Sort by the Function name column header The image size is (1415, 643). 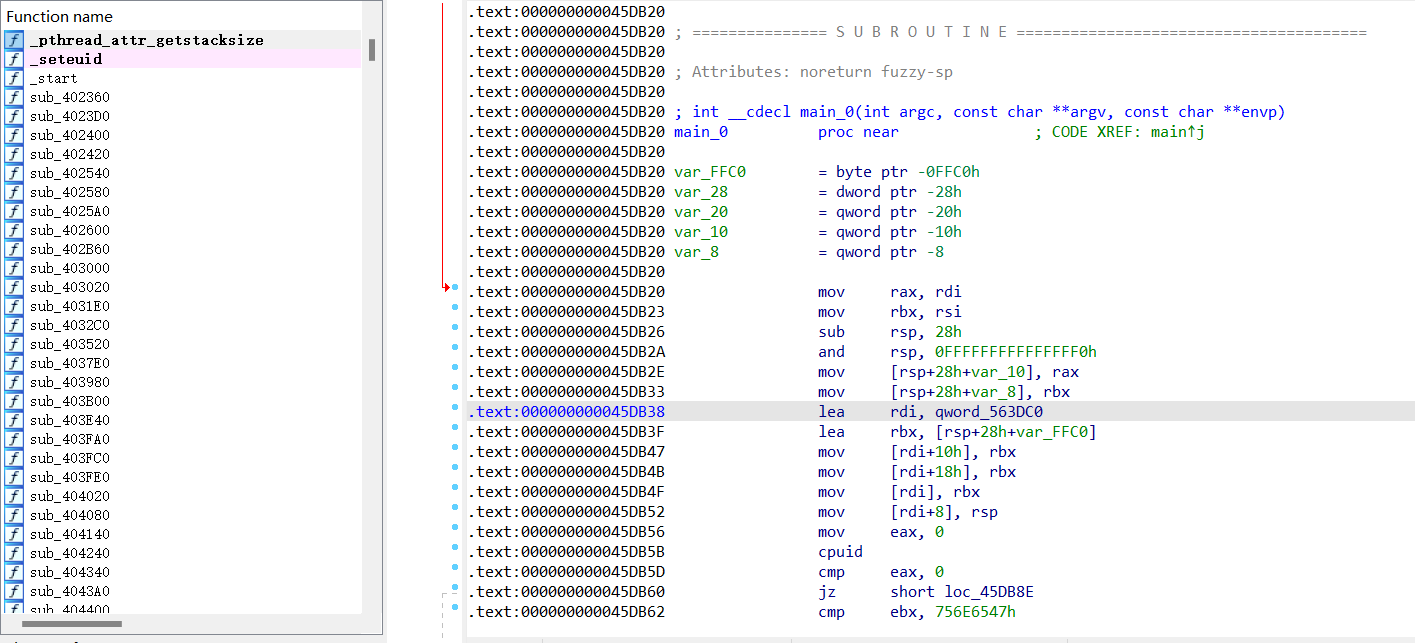coord(60,17)
